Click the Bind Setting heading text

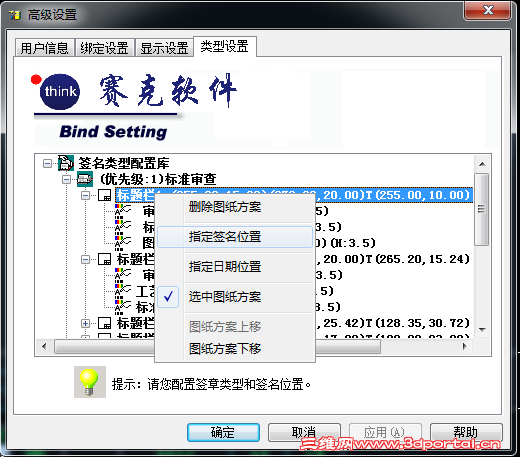tap(113, 132)
